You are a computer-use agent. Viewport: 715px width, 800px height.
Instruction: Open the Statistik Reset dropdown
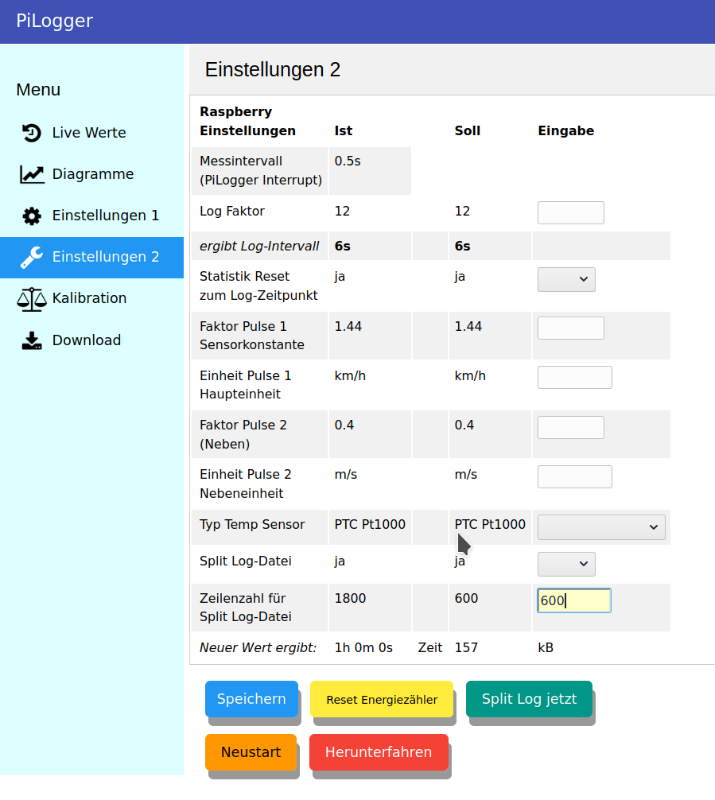pos(566,280)
